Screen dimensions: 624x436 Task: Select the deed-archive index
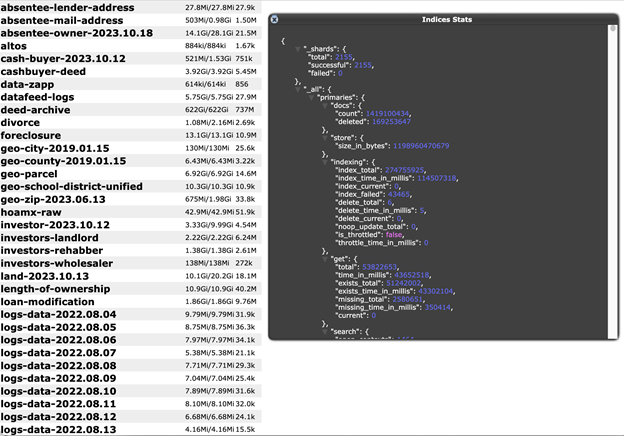click(x=131, y=109)
